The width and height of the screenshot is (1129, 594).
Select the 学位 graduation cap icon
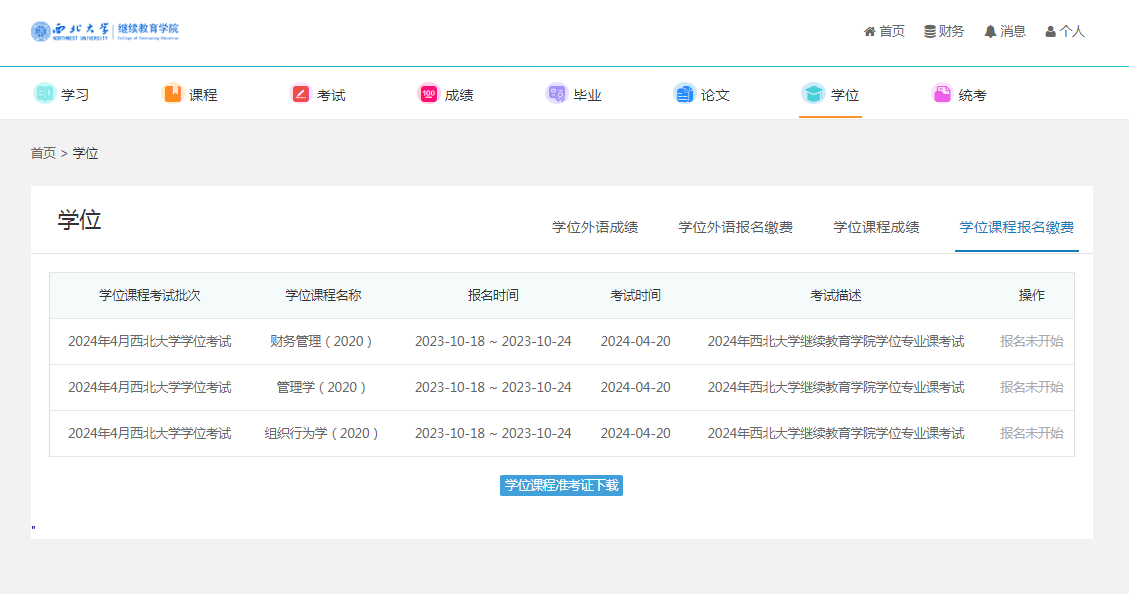[x=813, y=94]
